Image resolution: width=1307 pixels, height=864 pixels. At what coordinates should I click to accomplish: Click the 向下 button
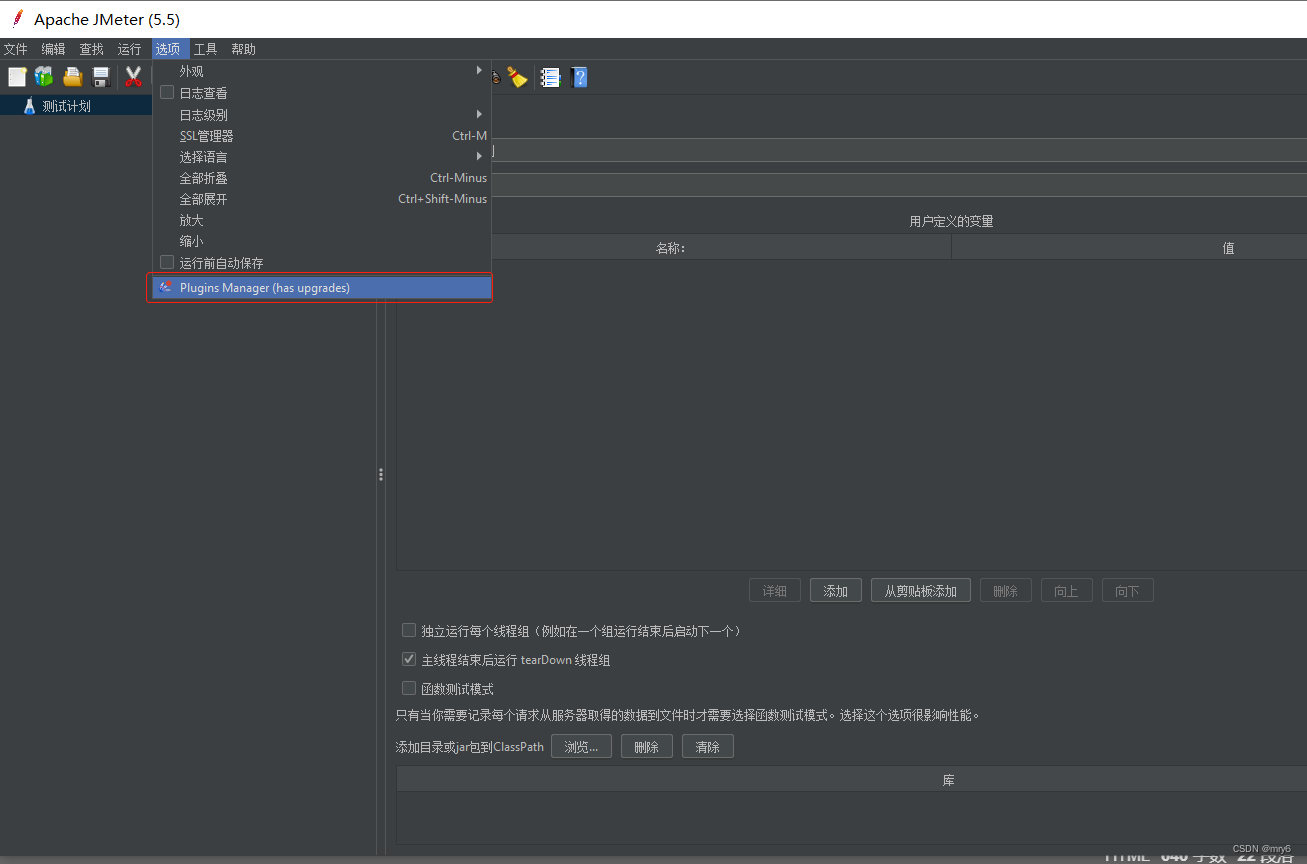(x=1128, y=590)
